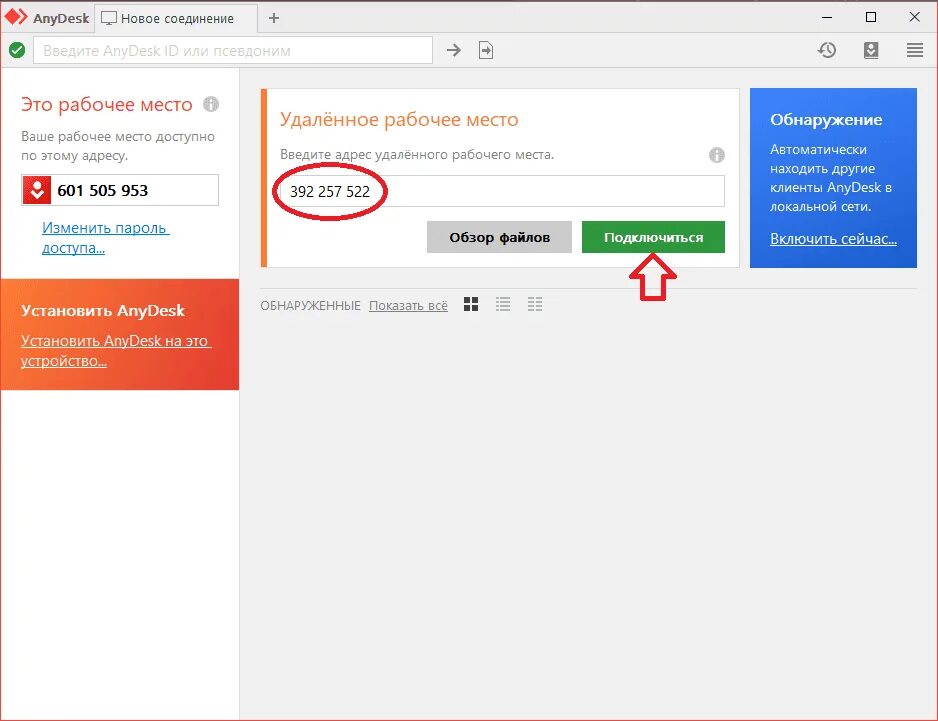This screenshot has height=721, width=938.
Task: Click info icon in Удалённое рабочее место panel
Action: (717, 155)
